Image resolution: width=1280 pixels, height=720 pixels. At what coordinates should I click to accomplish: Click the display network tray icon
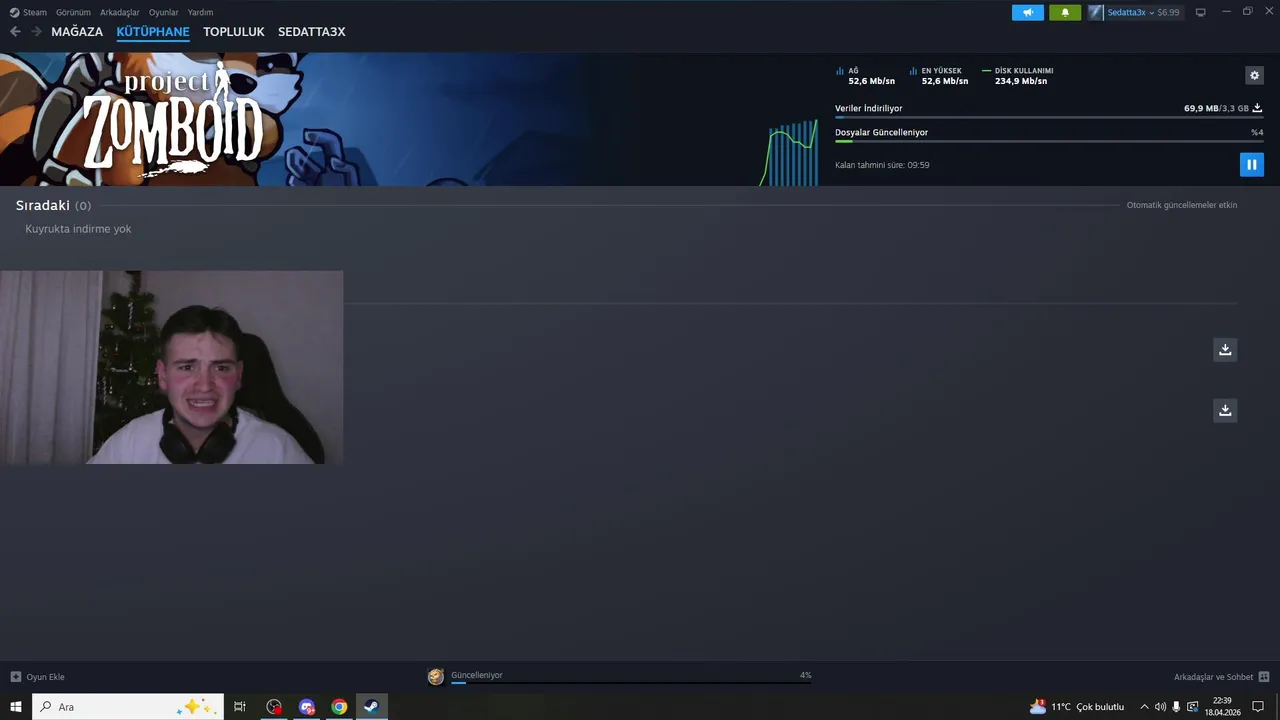1192,707
